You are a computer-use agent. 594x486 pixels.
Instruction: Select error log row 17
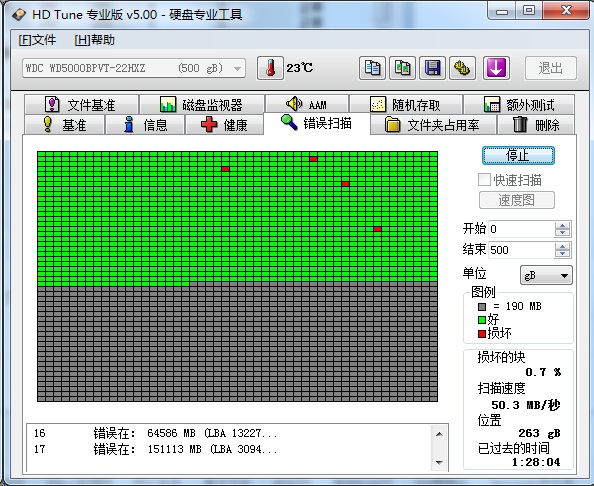tap(229, 450)
